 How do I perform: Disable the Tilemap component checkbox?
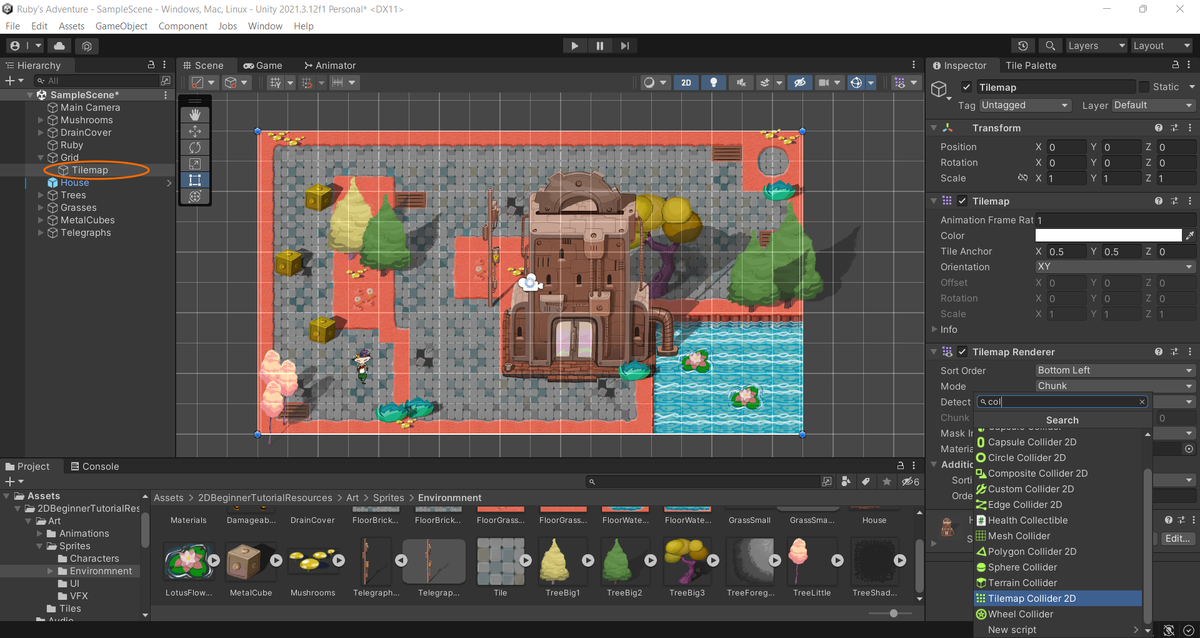[x=962, y=201]
